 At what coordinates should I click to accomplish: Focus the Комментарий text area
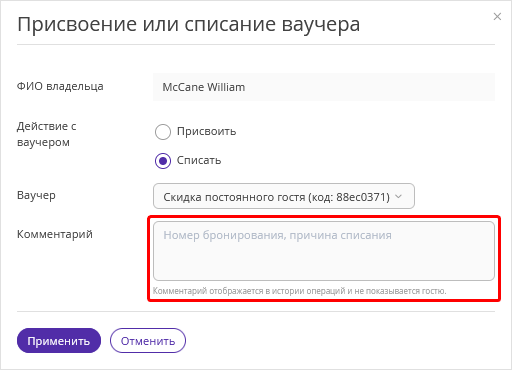click(x=324, y=251)
